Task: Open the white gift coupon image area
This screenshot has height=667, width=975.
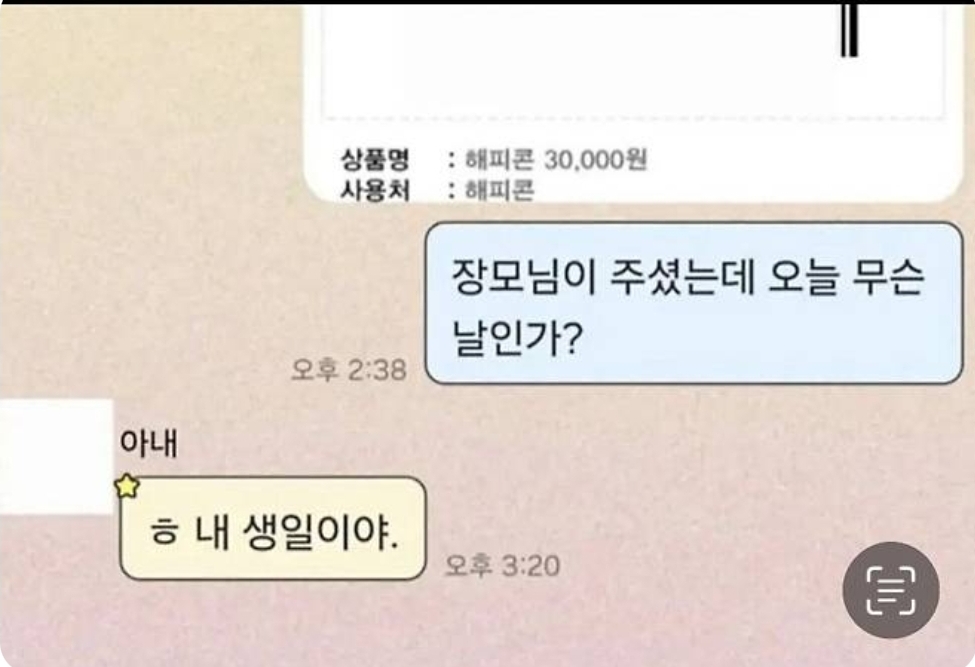Action: pos(634,61)
